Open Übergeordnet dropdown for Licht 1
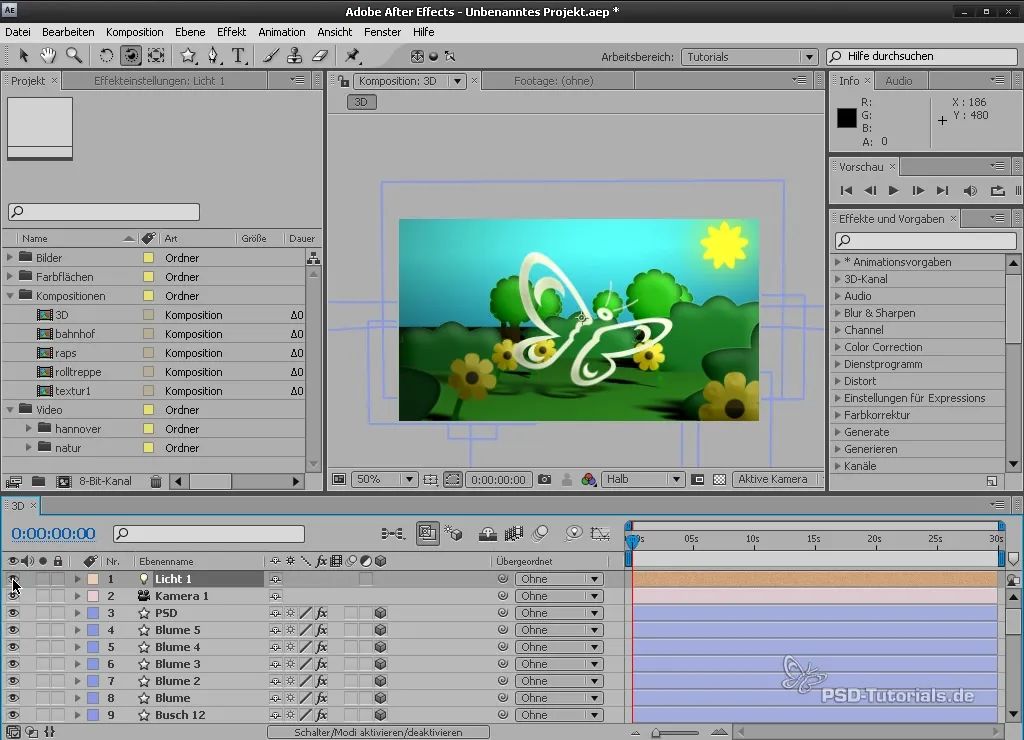 click(x=559, y=579)
